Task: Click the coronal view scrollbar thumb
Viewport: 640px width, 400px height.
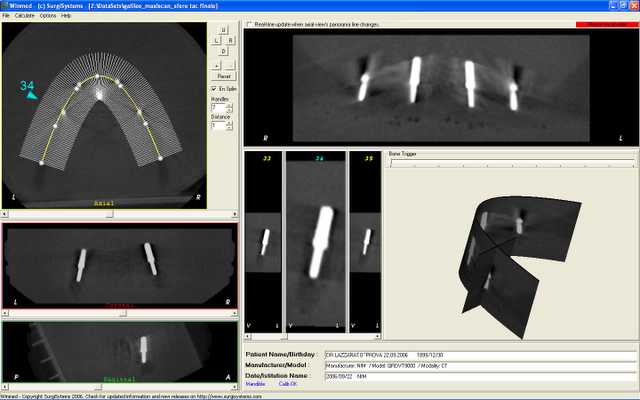Action: tap(123, 313)
